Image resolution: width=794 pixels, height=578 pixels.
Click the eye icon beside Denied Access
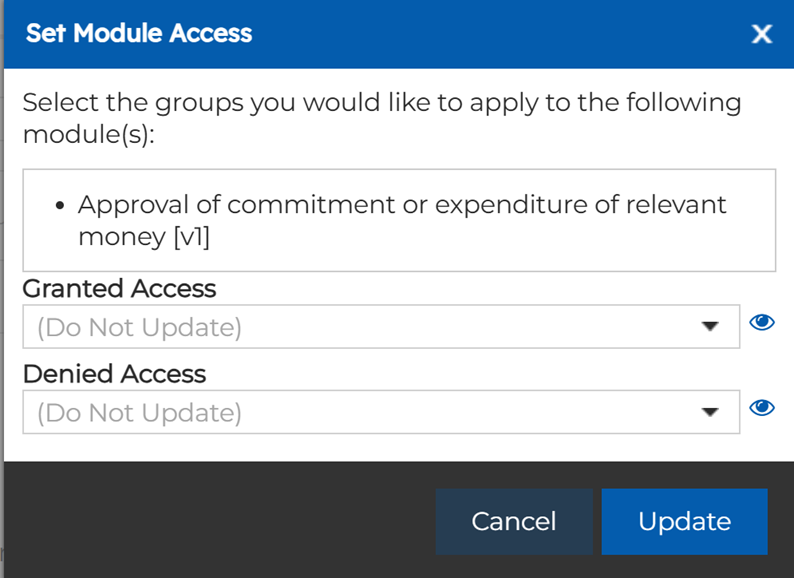click(762, 407)
